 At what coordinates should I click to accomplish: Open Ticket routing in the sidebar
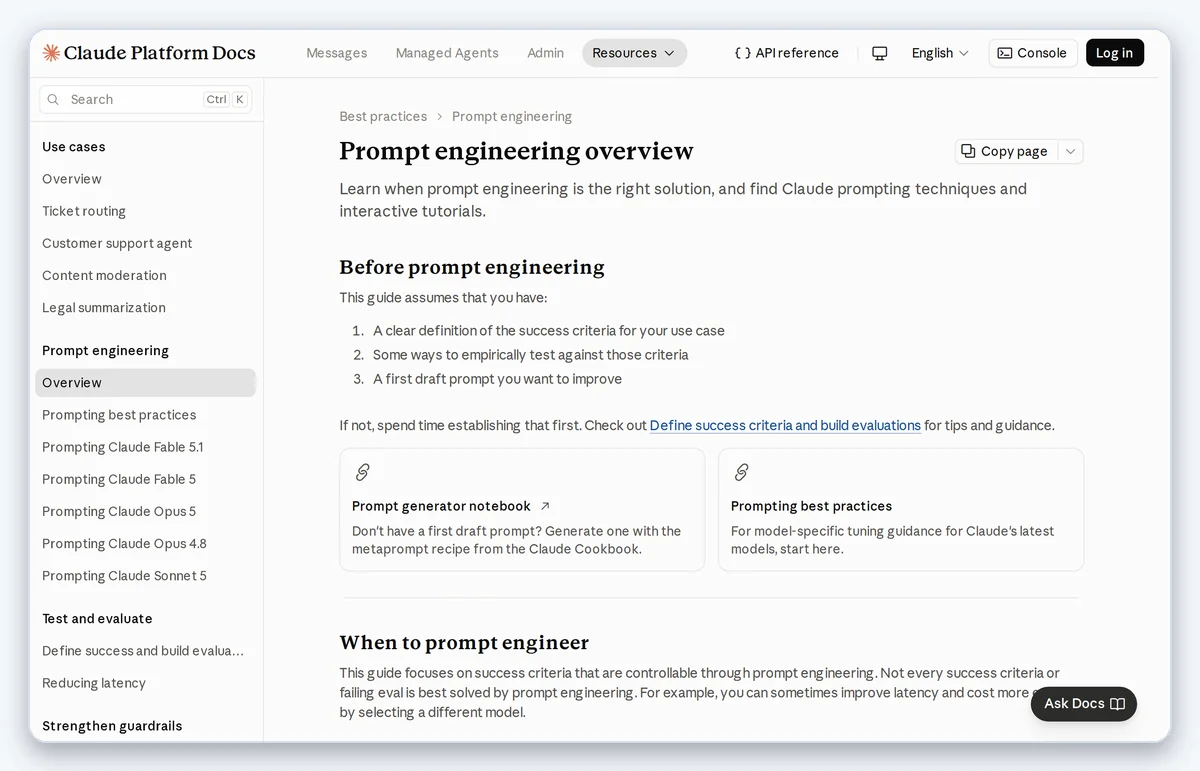84,211
